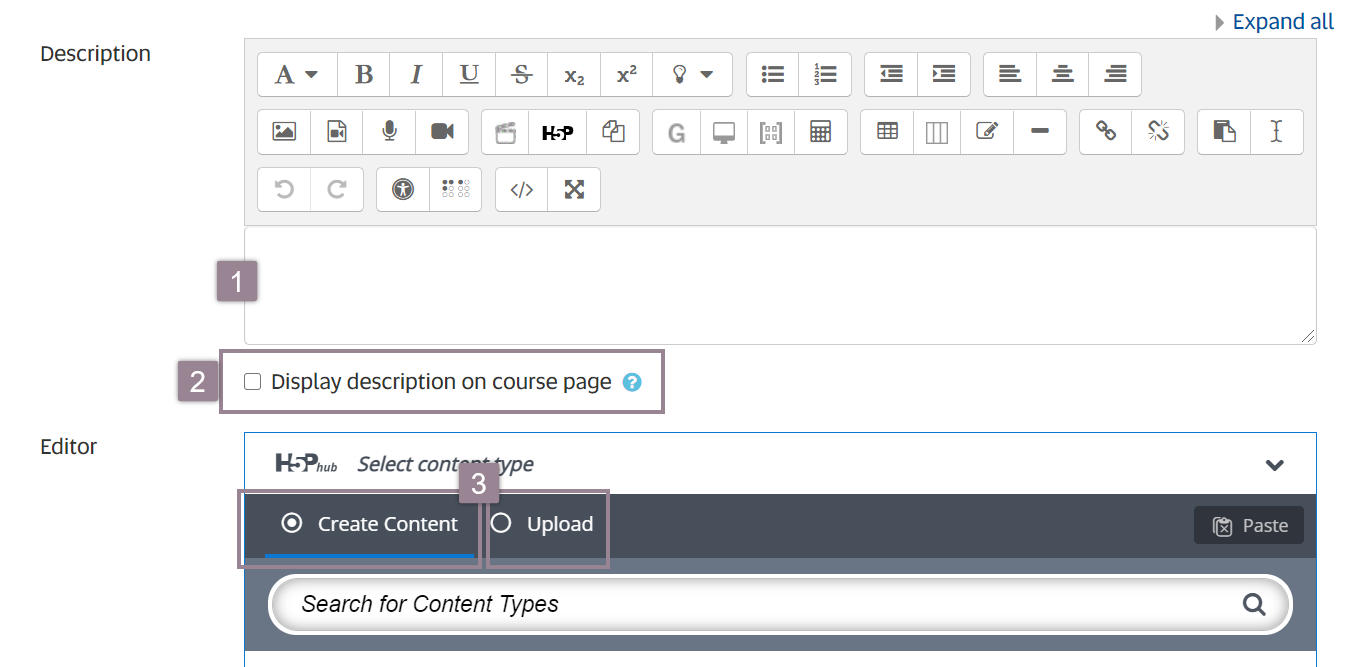Click the video camera record icon
Image resolution: width=1347 pixels, height=667 pixels.
pyautogui.click(x=442, y=132)
